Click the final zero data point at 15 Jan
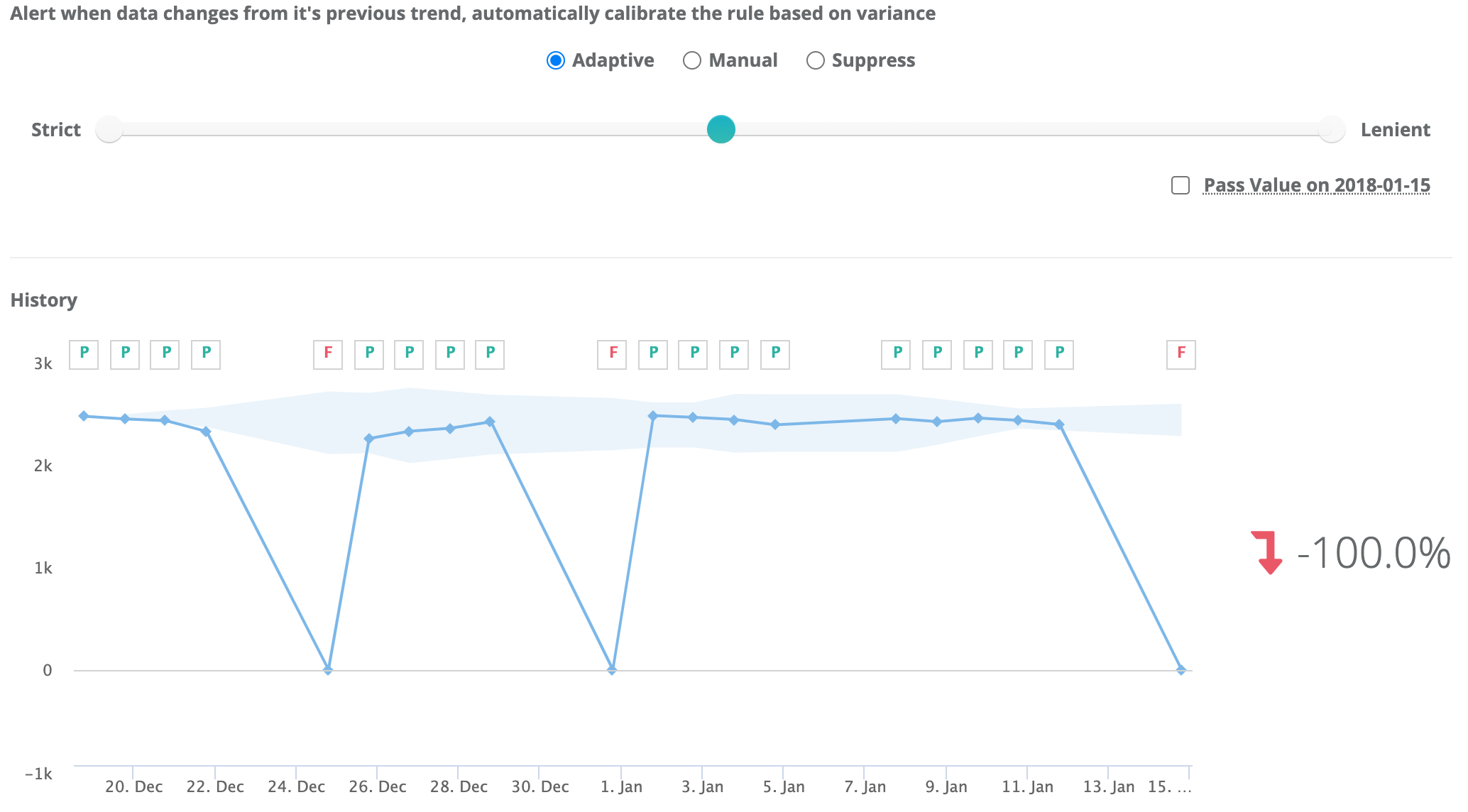1468x812 pixels. point(1181,669)
